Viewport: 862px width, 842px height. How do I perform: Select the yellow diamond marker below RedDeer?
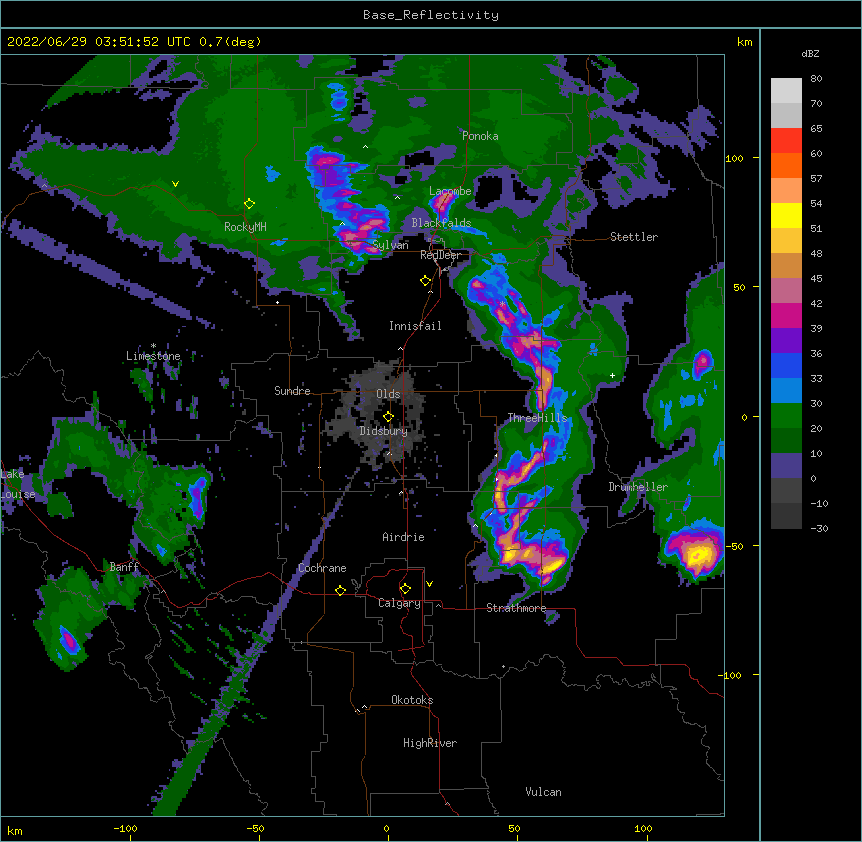(425, 281)
